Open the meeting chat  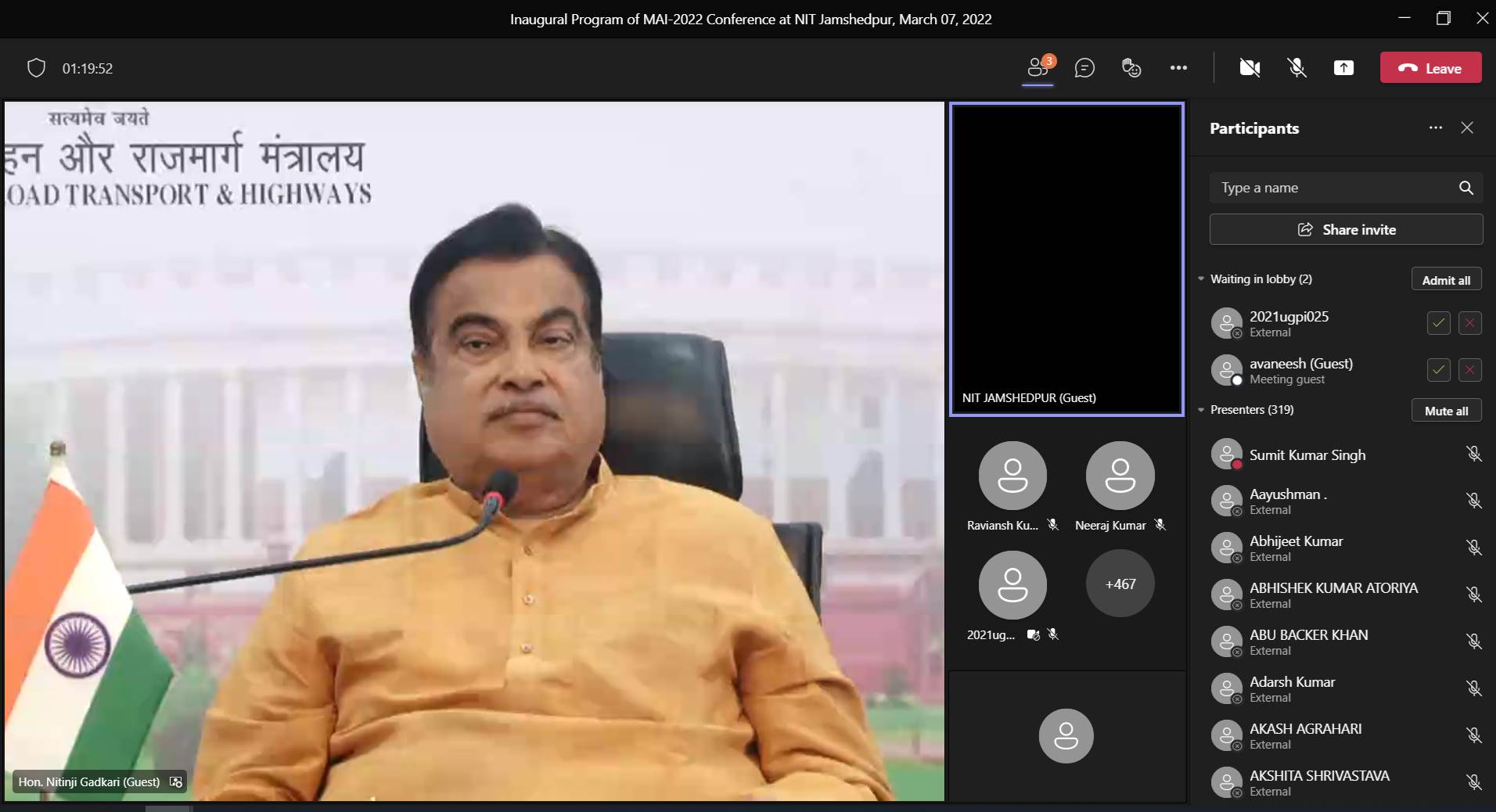1084,68
